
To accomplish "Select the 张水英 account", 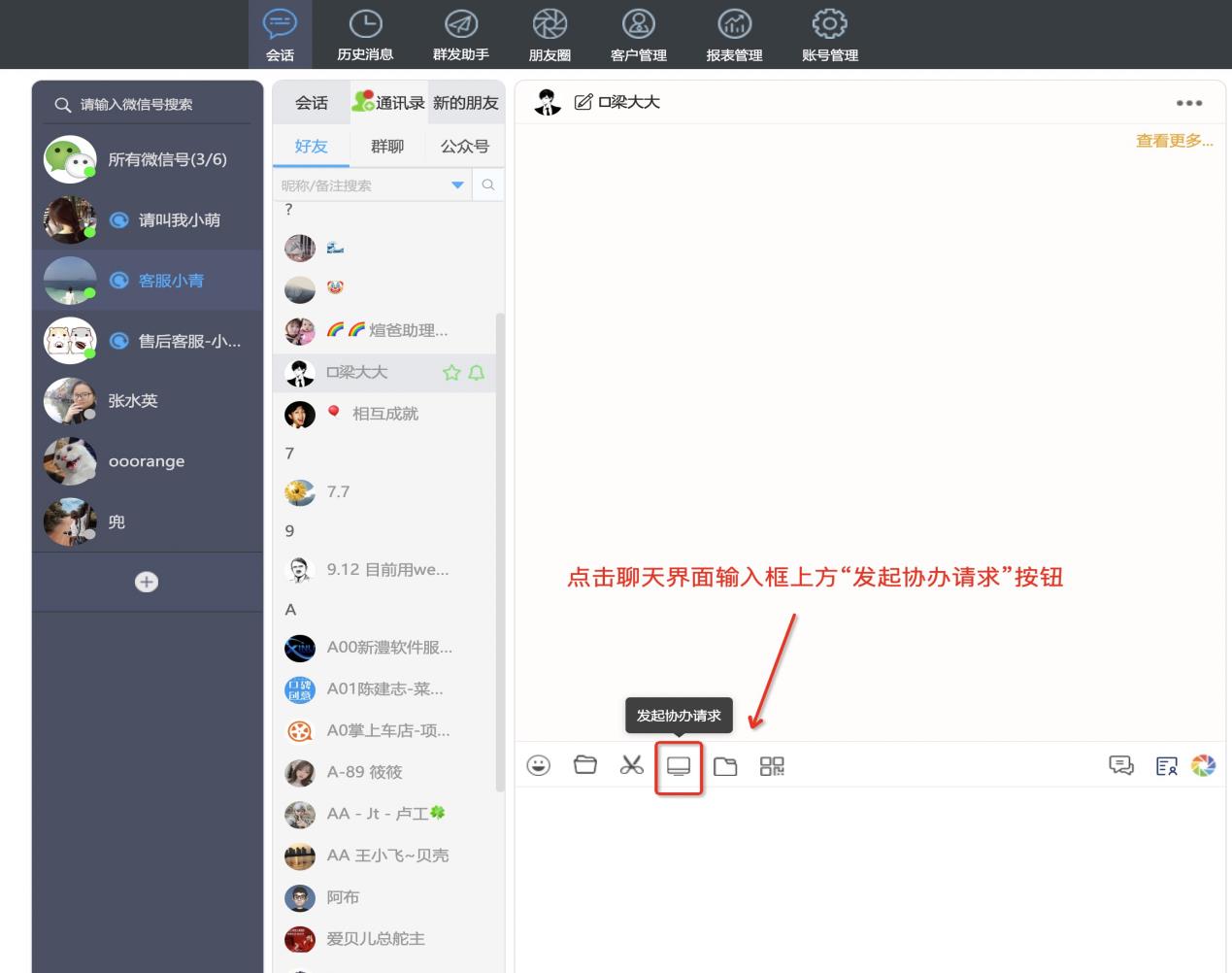I will point(148,401).
